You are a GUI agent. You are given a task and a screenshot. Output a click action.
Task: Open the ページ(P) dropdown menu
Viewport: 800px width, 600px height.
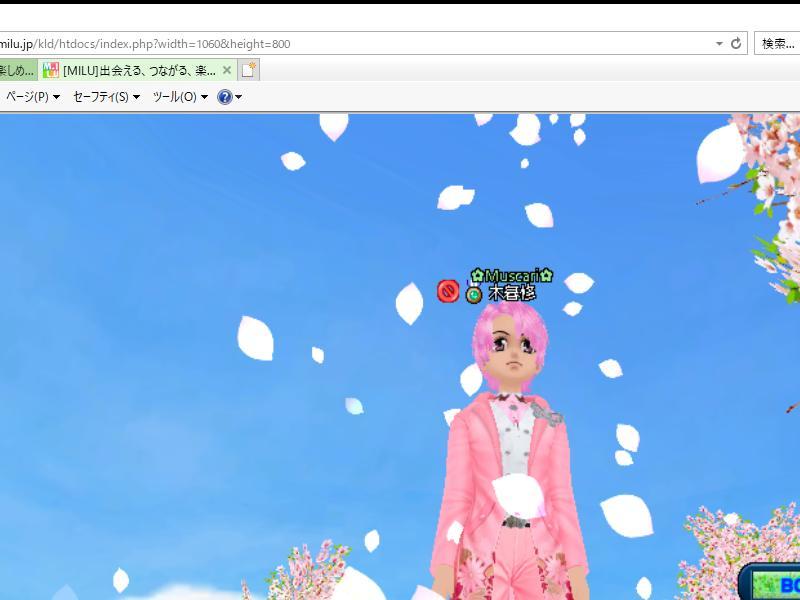[33, 97]
